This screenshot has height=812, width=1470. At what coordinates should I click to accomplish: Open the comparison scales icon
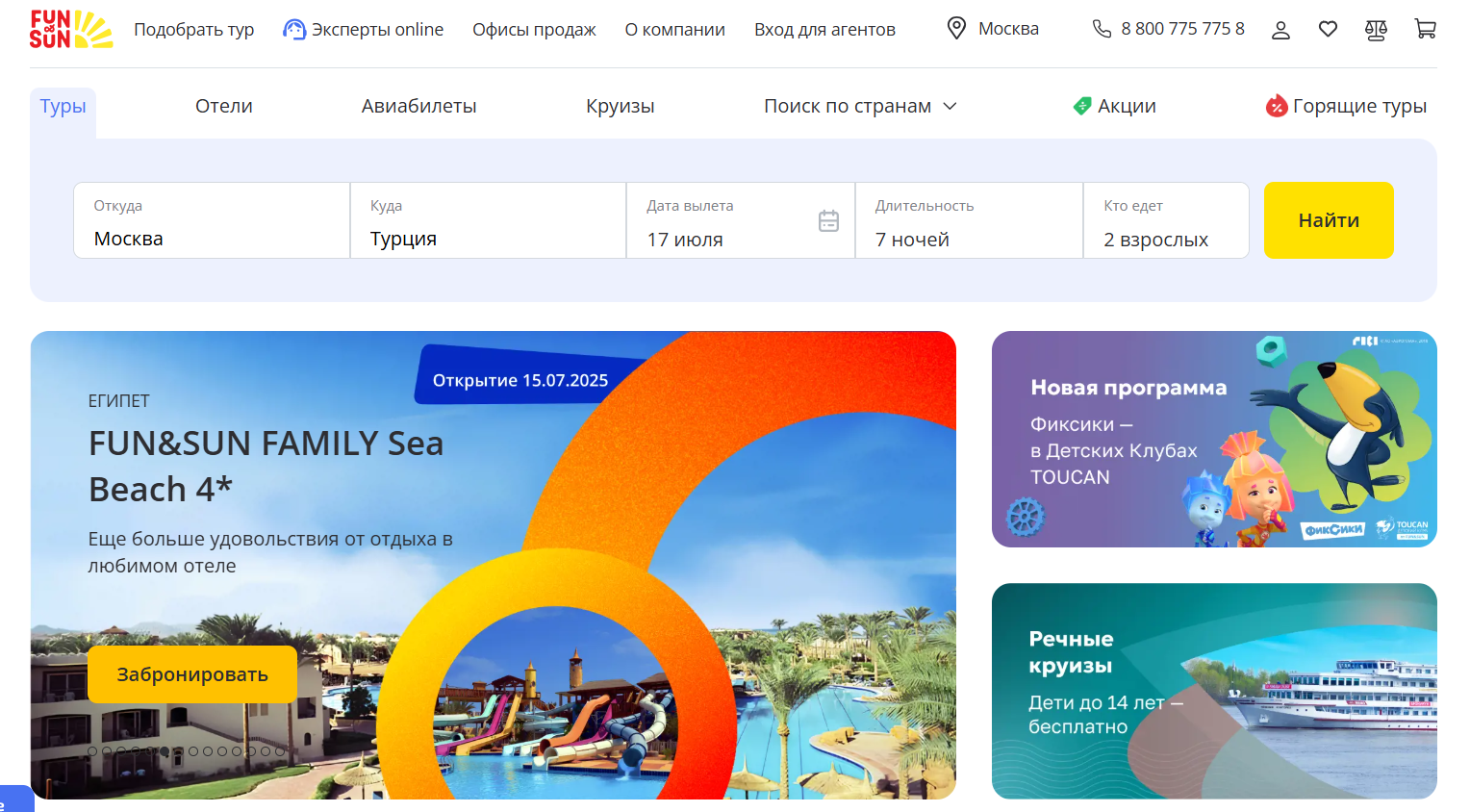click(1376, 30)
